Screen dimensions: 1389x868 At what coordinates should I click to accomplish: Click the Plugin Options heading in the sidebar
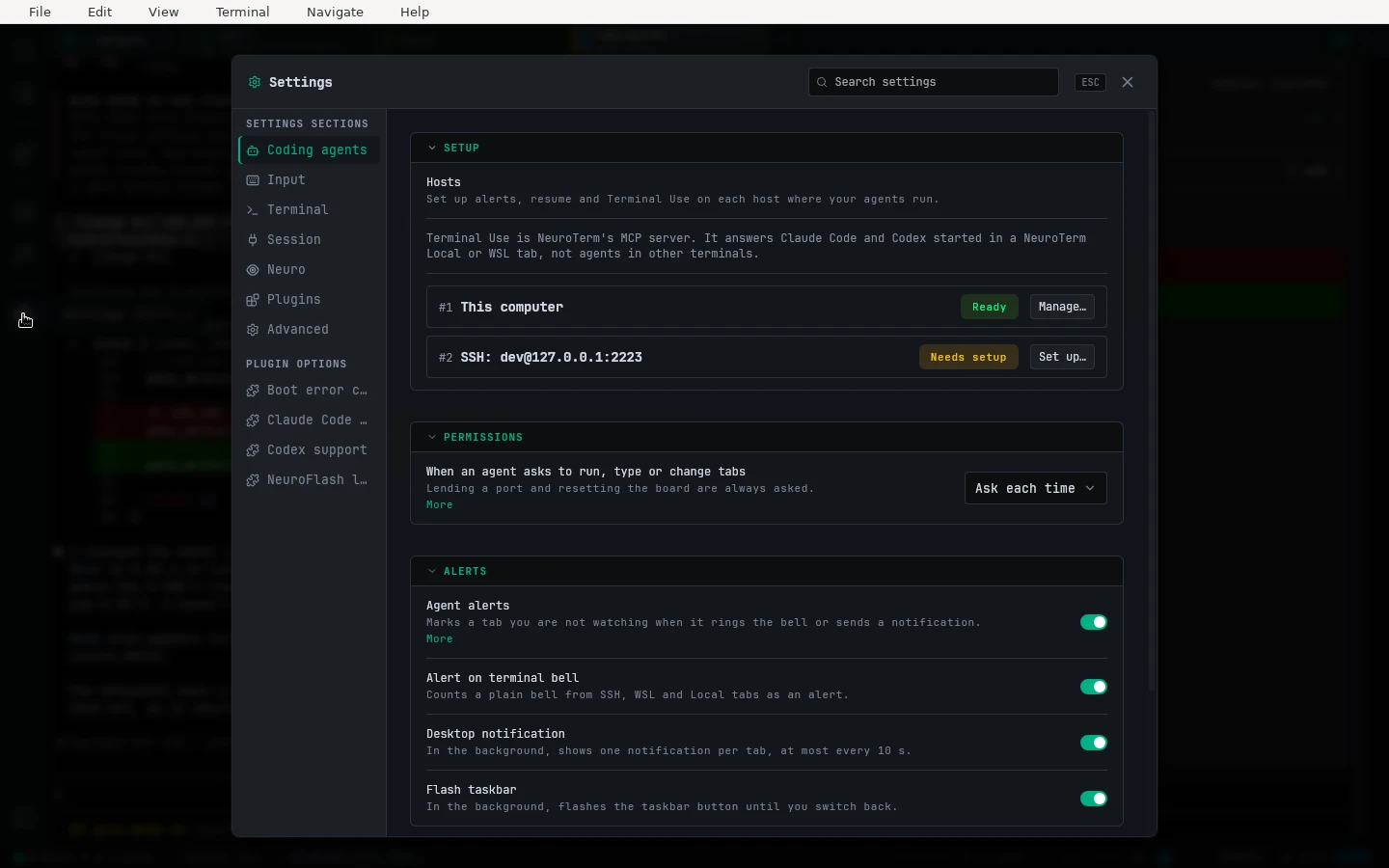point(296,364)
